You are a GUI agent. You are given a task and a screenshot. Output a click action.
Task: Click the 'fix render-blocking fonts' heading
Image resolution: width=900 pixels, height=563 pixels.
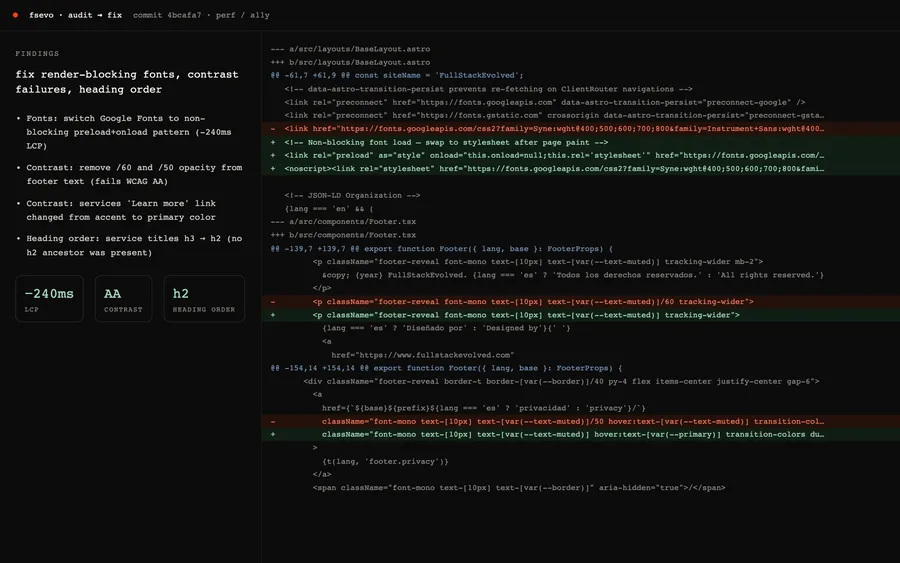coord(127,82)
